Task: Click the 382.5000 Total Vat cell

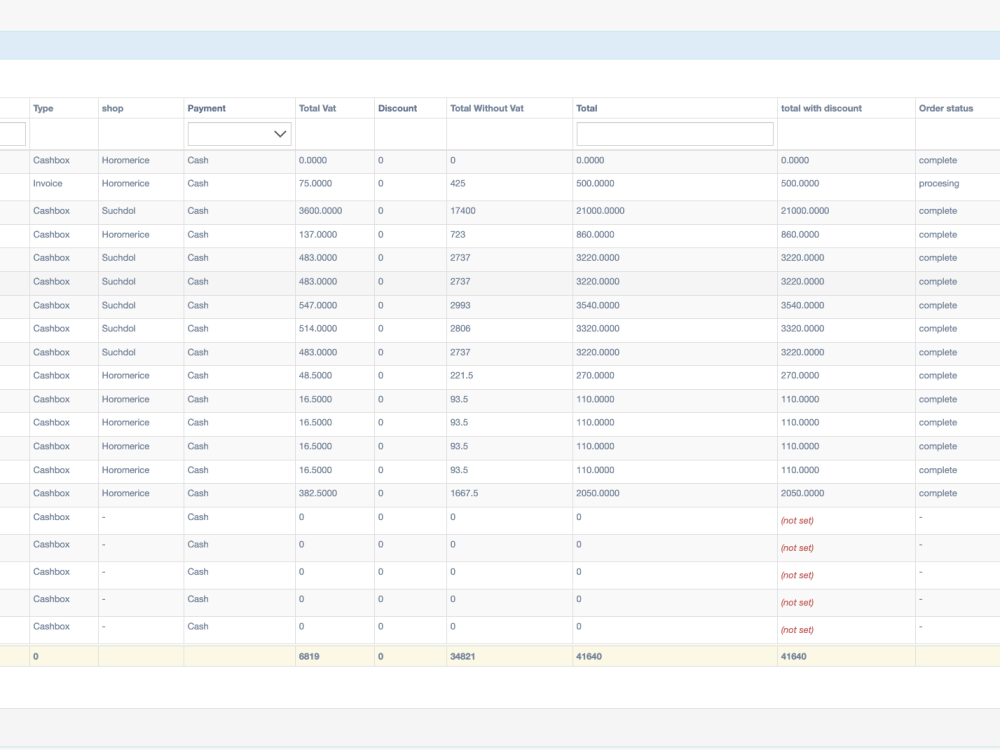Action: click(318, 494)
